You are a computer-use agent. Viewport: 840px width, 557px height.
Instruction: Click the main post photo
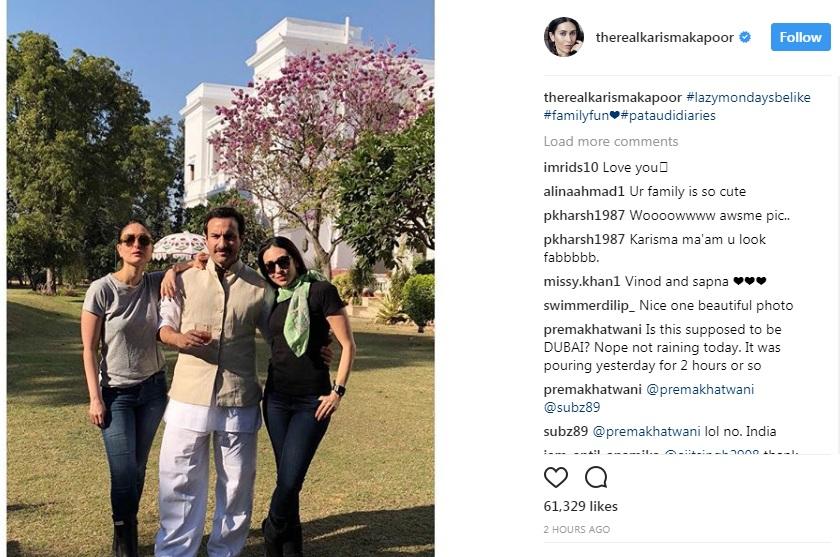220,278
